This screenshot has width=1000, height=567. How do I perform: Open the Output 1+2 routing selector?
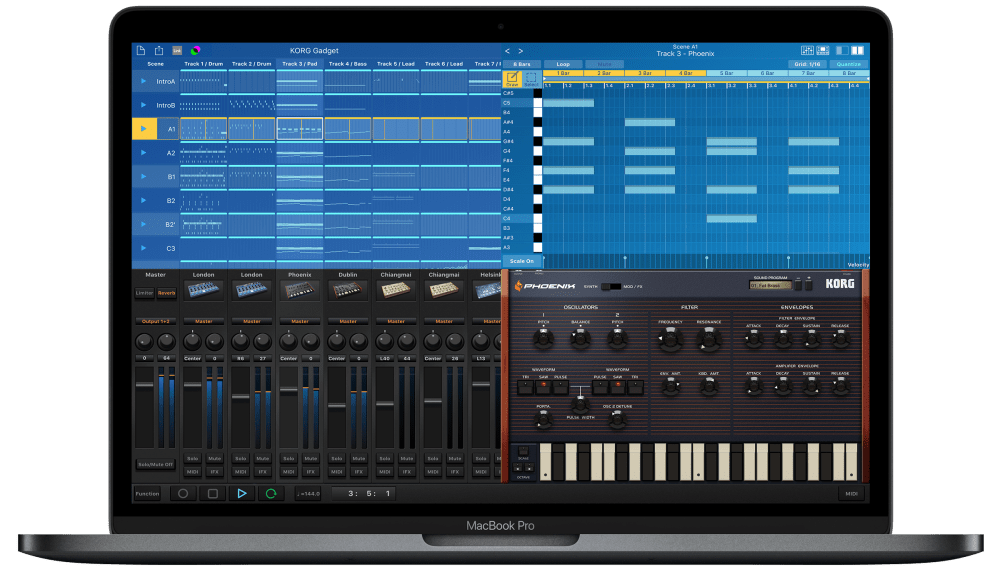click(x=155, y=321)
